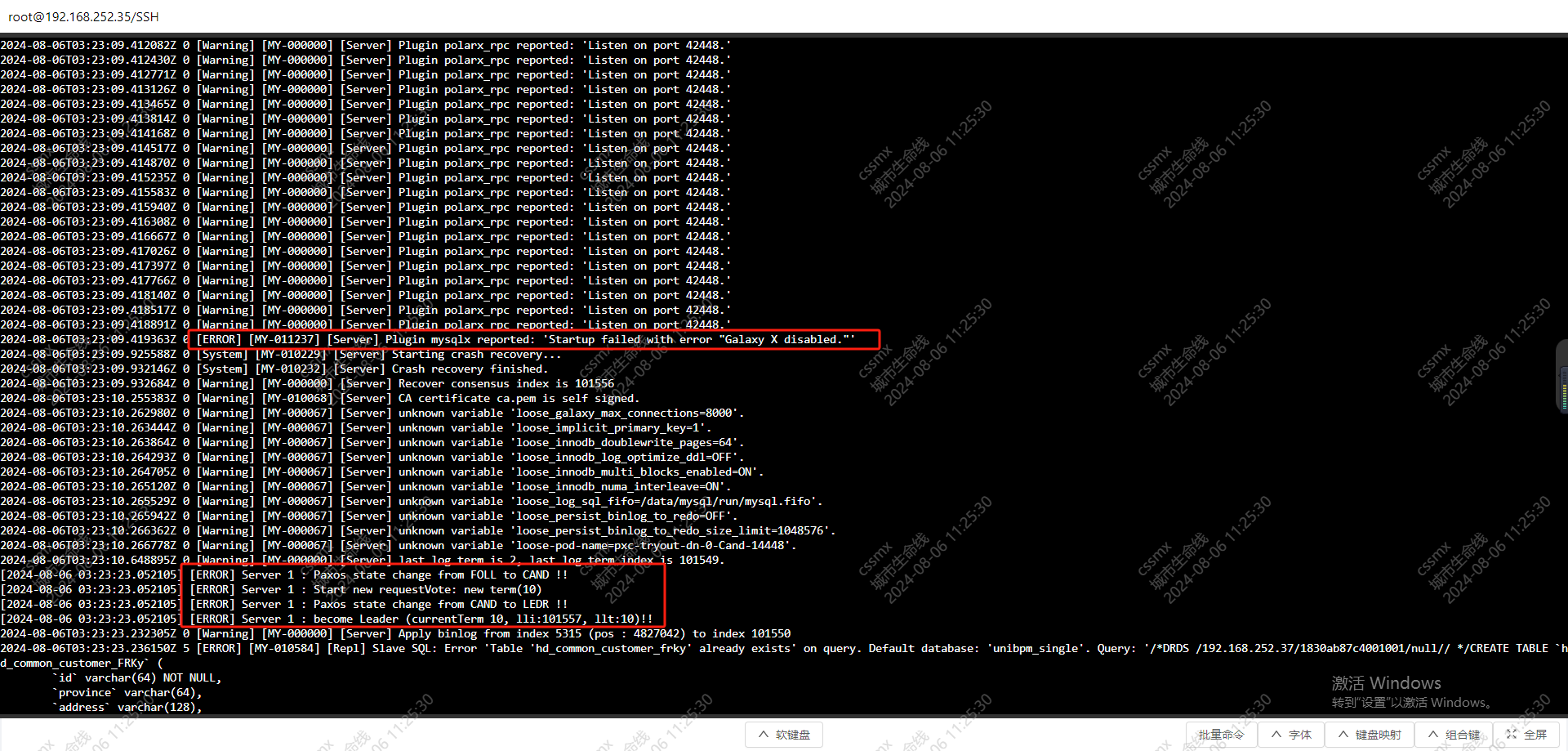The height and width of the screenshot is (751, 1568).
Task: Open the side panel handle on right edge
Action: click(x=1562, y=376)
